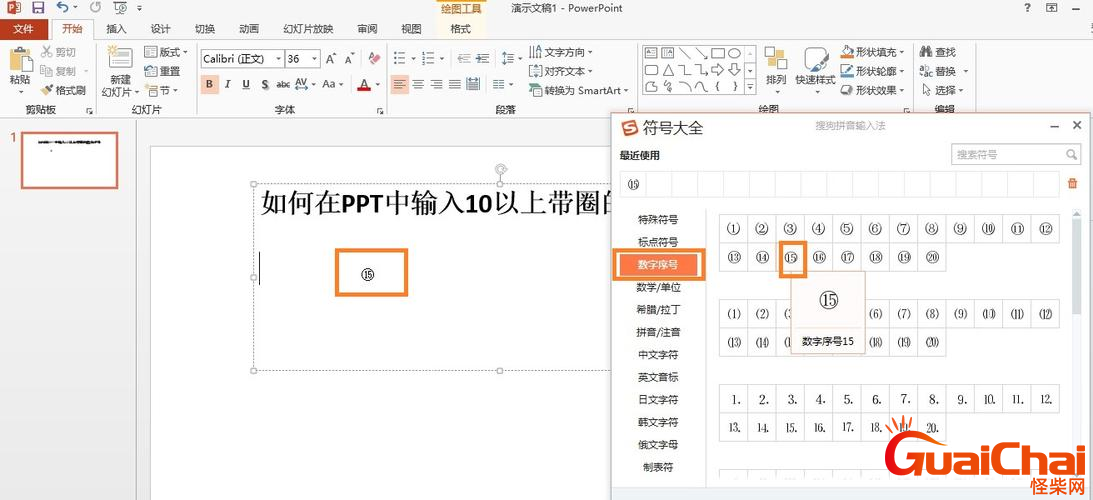
Task: Select the oval shape in shapes gallery
Action: tap(735, 53)
